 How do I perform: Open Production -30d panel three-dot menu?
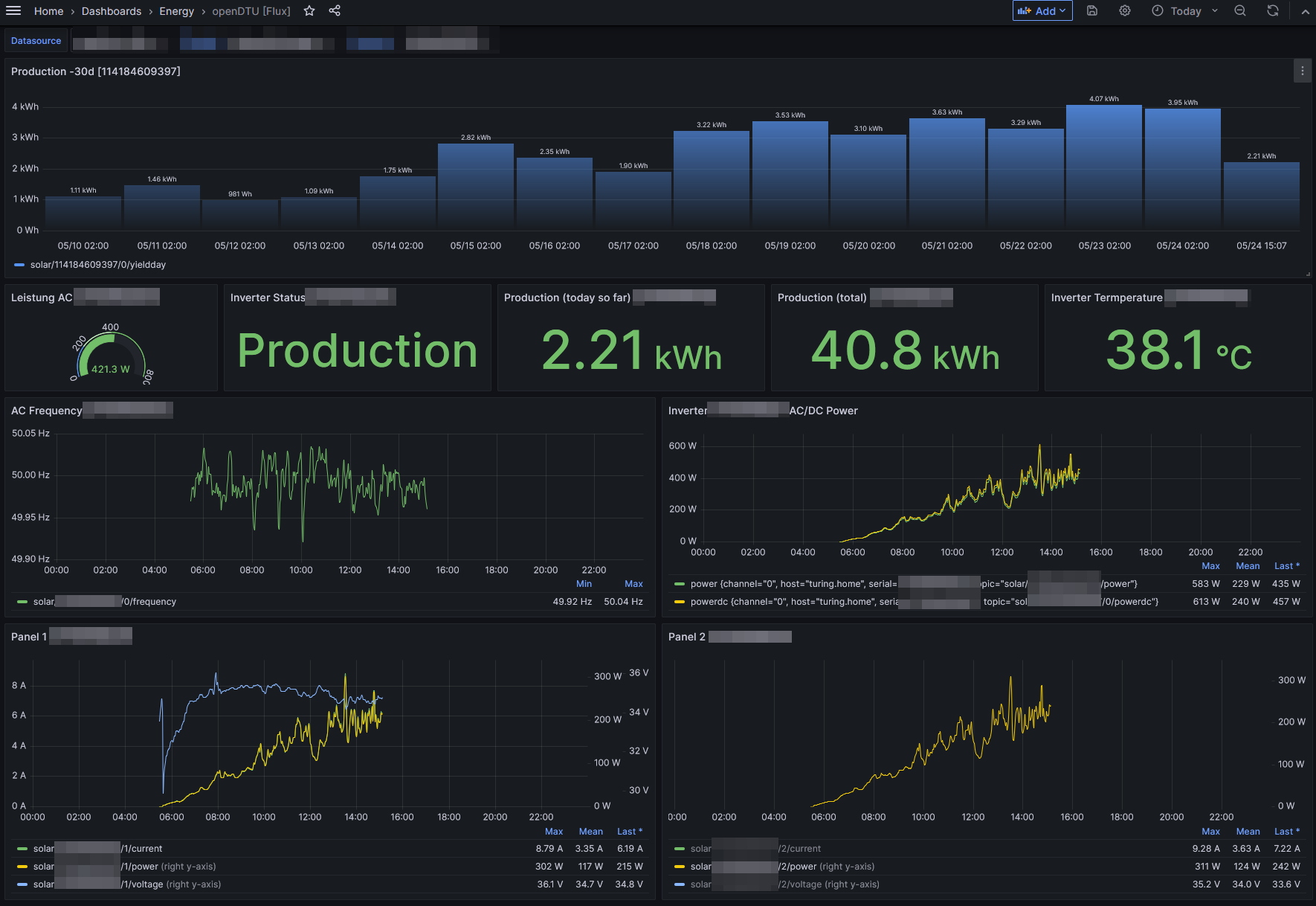pos(1302,71)
